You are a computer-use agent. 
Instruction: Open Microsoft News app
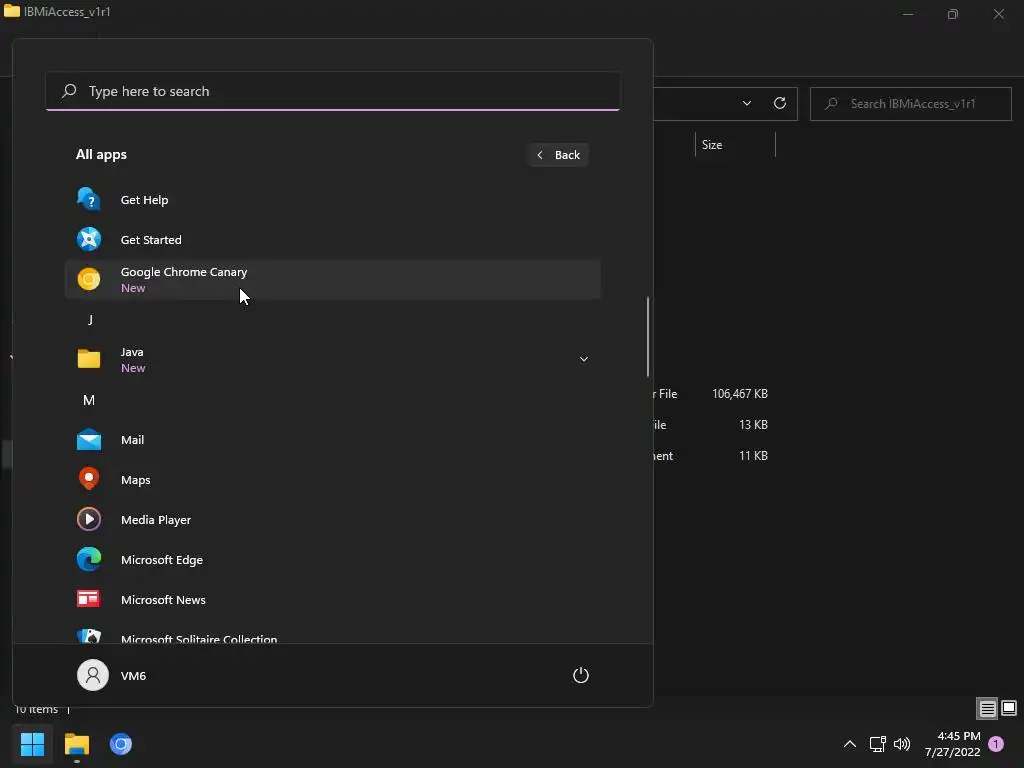click(332, 600)
